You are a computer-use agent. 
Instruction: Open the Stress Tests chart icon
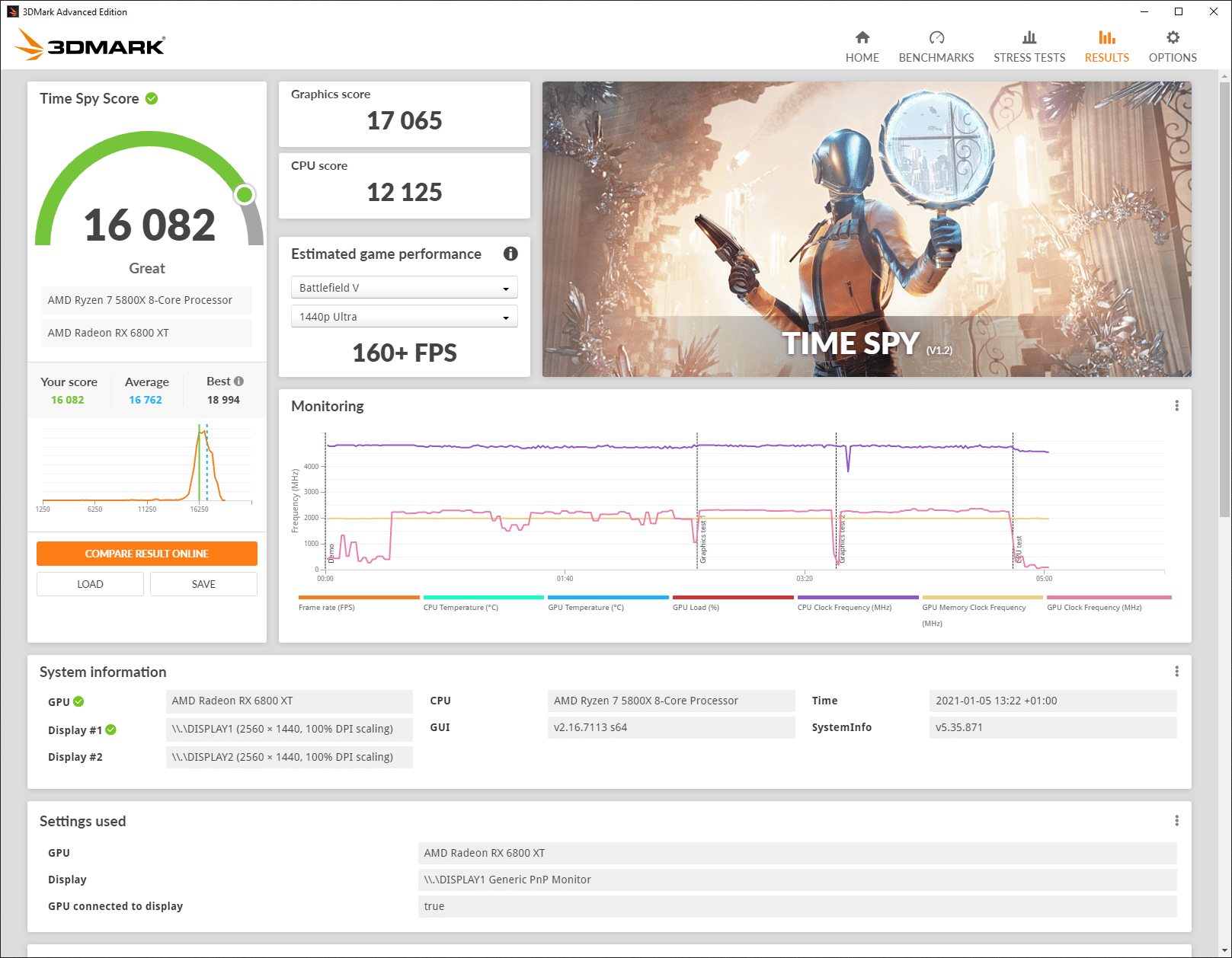coord(1029,37)
